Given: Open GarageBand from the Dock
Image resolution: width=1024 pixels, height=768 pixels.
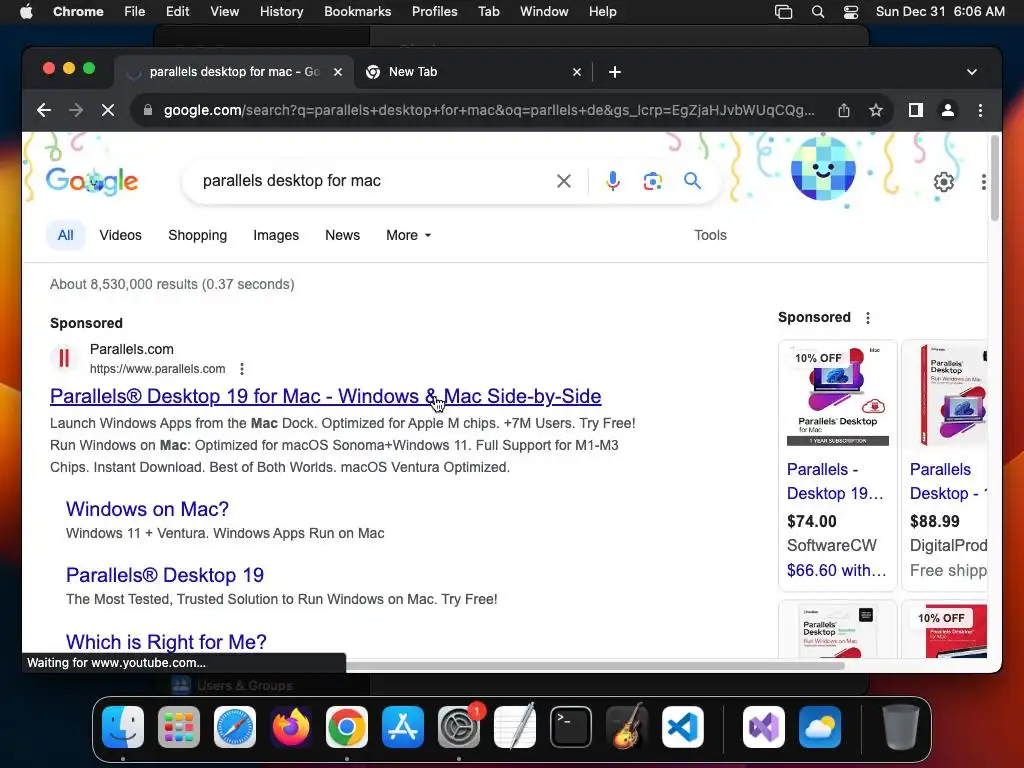Looking at the screenshot, I should 627,727.
